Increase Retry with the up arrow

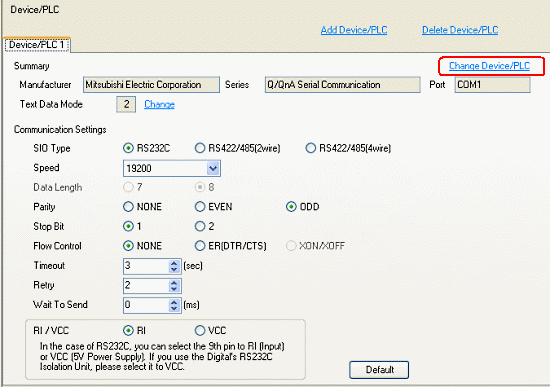174,283
